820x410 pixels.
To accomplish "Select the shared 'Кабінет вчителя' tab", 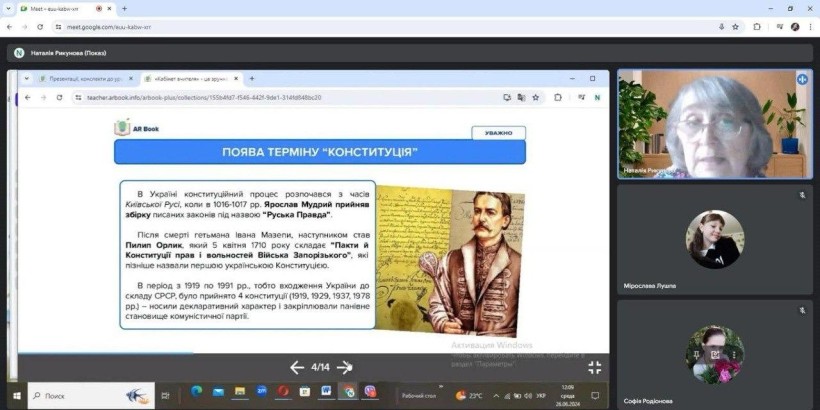I will pos(192,78).
